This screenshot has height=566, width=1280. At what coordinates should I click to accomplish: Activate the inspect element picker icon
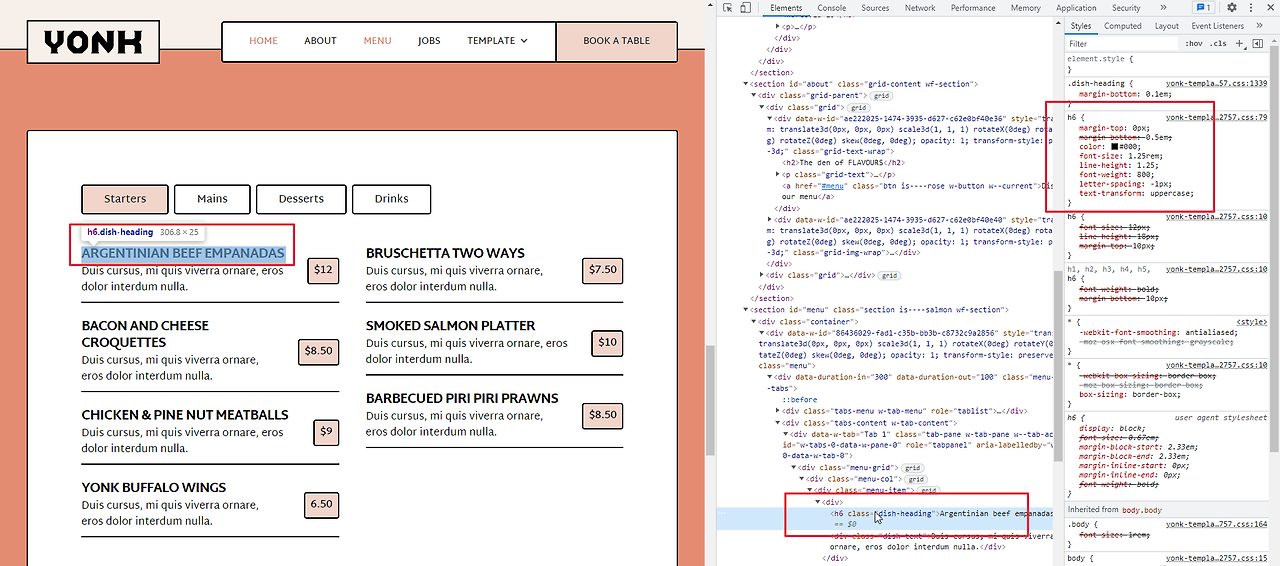(x=728, y=8)
